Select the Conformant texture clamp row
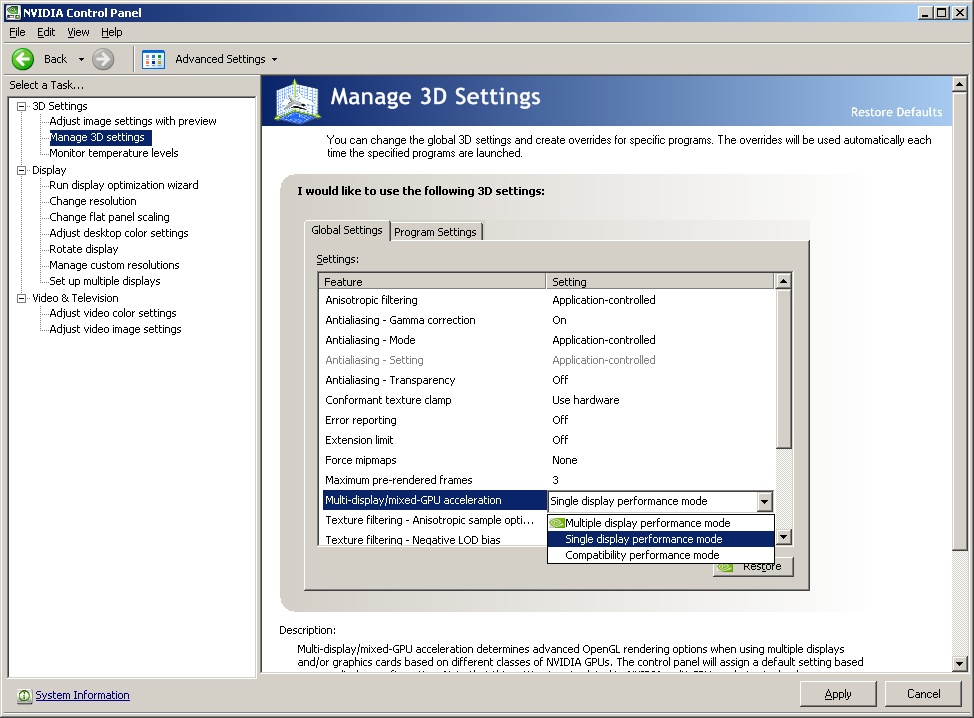The height and width of the screenshot is (718, 974). pyautogui.click(x=547, y=400)
